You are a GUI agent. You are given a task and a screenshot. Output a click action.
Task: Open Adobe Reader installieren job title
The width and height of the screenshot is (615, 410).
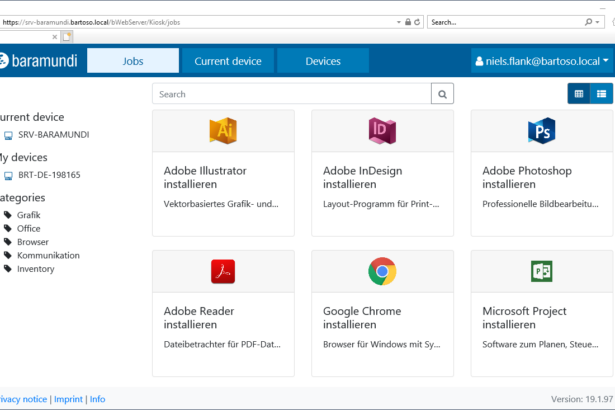click(x=199, y=318)
